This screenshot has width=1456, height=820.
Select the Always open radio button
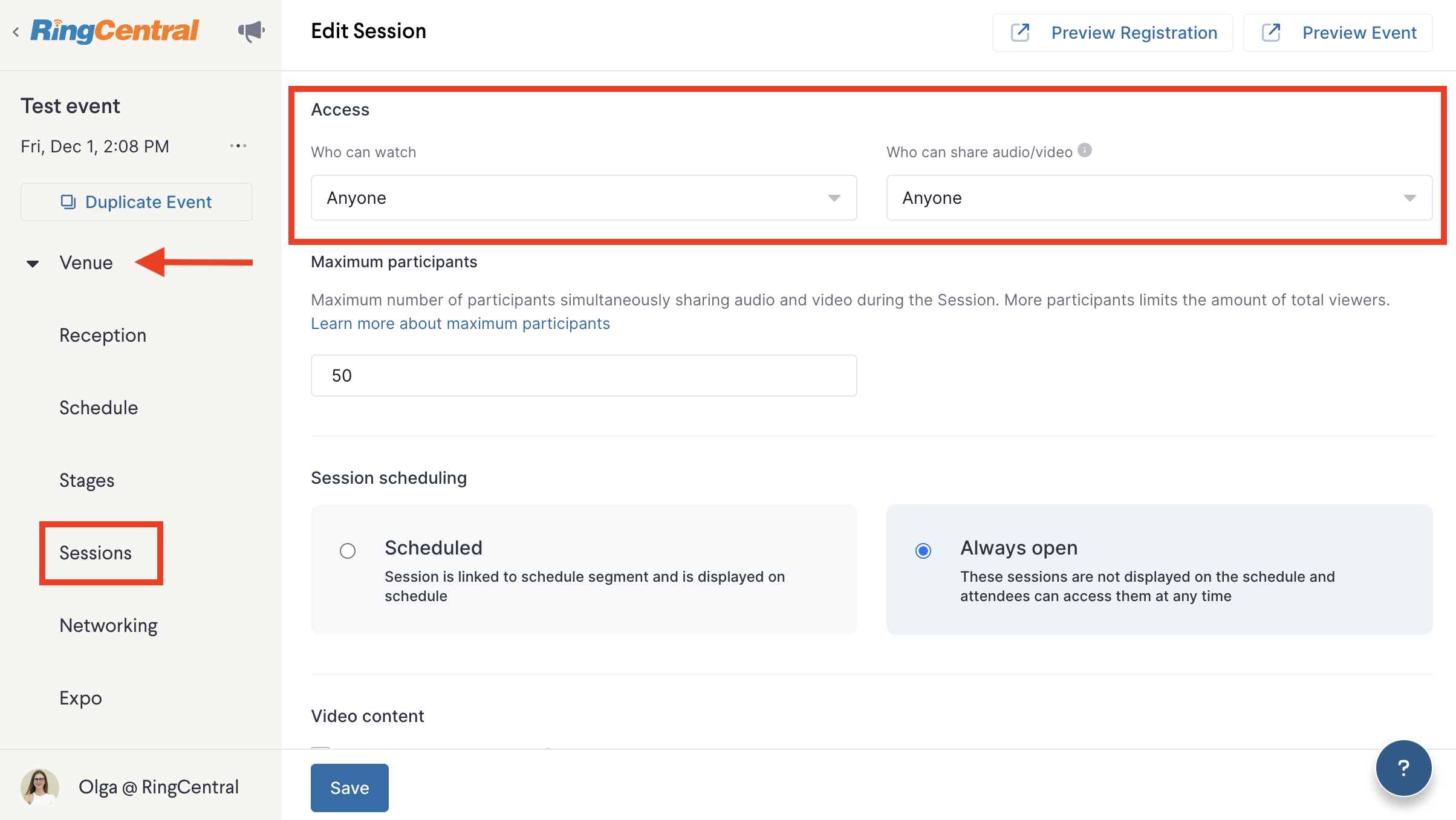click(923, 551)
